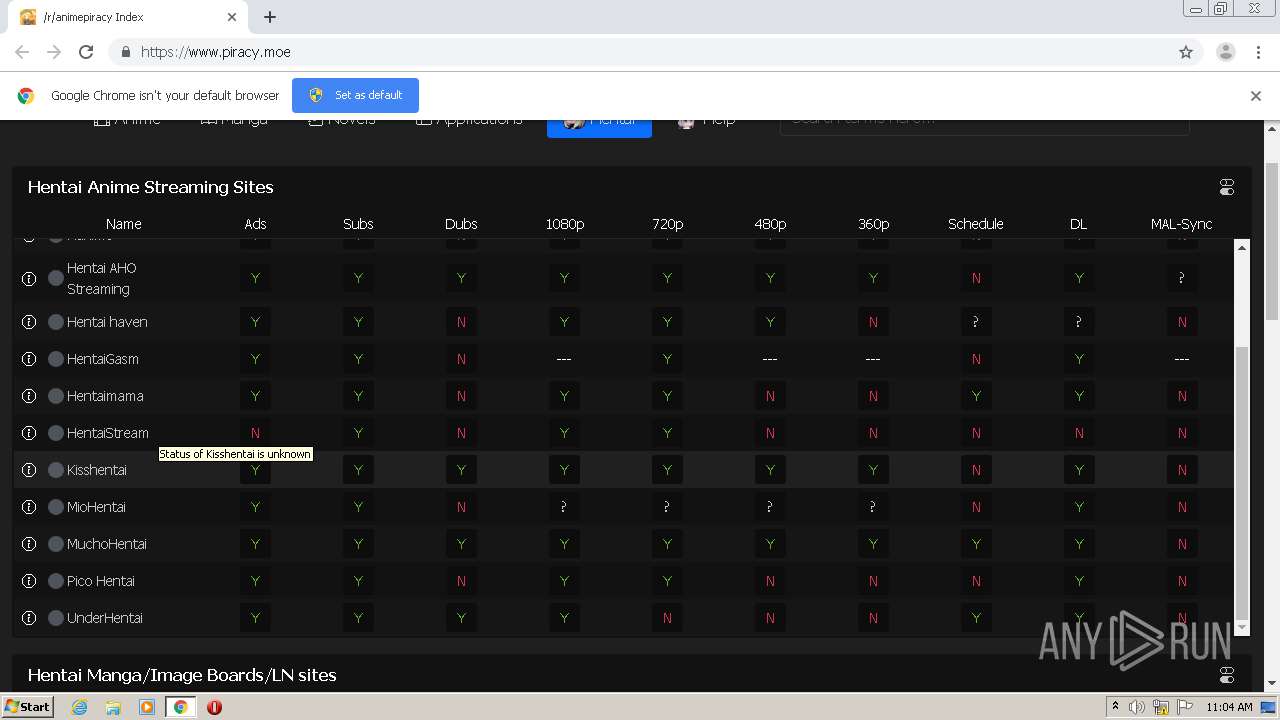The image size is (1280, 720).
Task: Click status circle of HentaiGasm
Action: (x=56, y=359)
